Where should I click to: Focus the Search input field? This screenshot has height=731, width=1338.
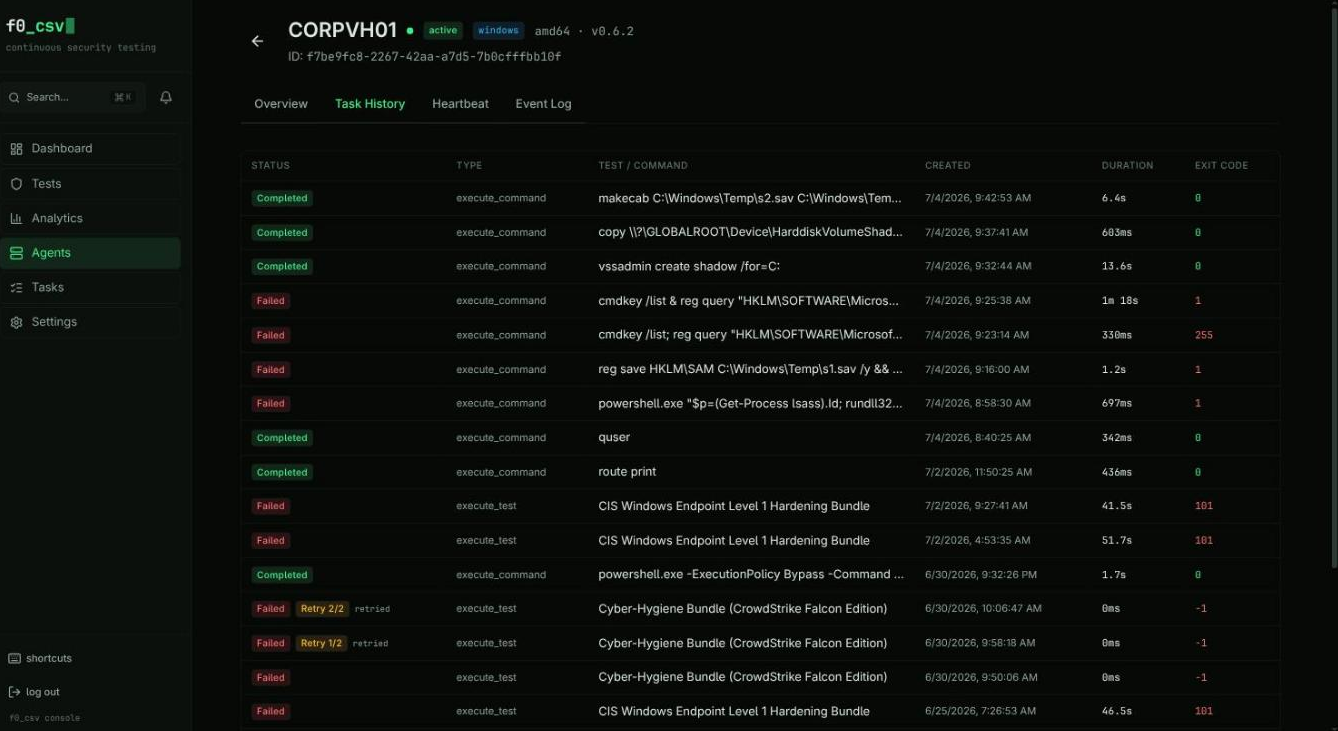point(73,97)
